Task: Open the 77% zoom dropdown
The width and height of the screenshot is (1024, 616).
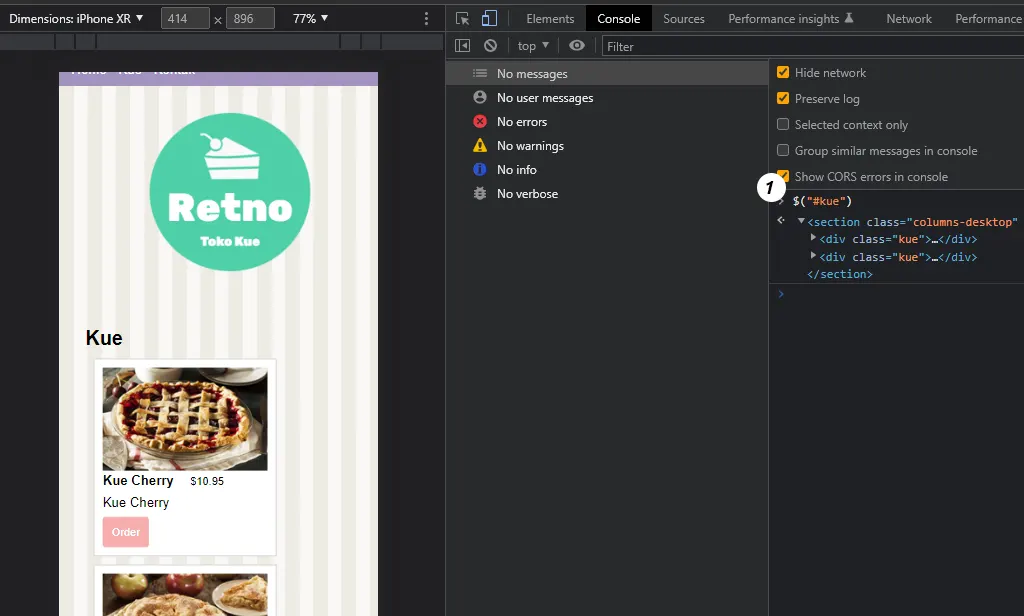Action: 310,19
